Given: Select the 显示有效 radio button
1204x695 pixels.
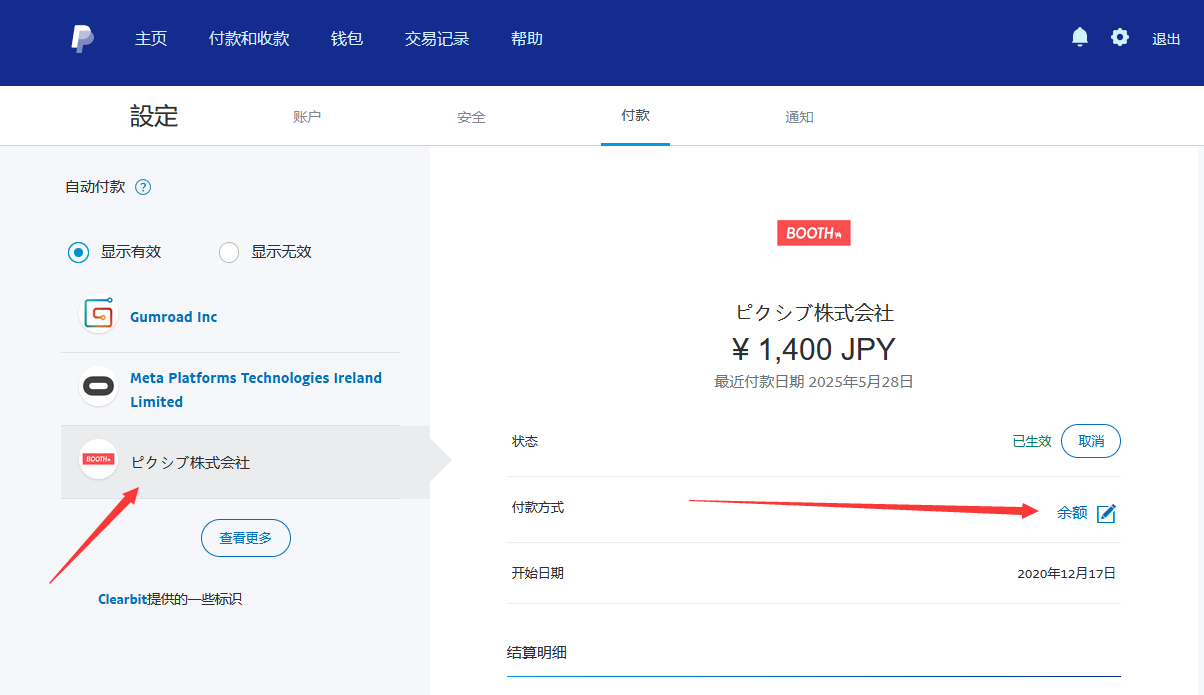Looking at the screenshot, I should (x=78, y=252).
